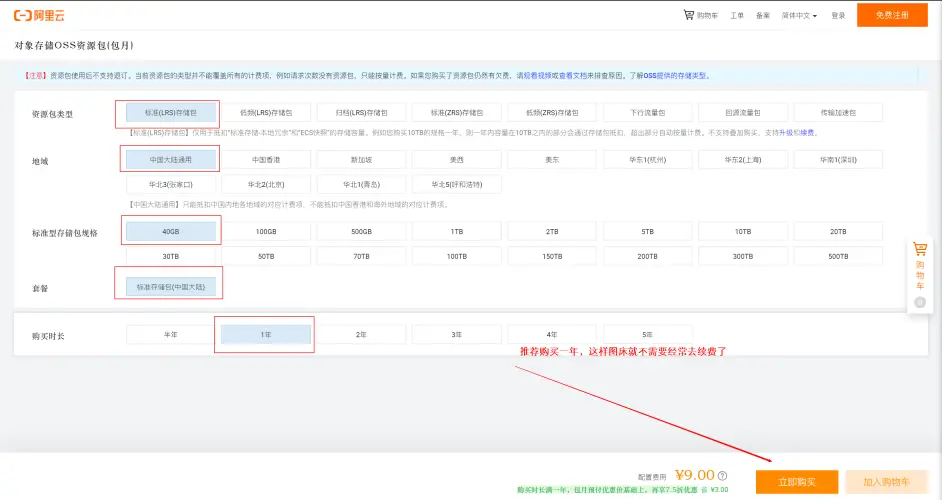Choose the 华南1(深圳) region
The width and height of the screenshot is (942, 500).
pos(838,160)
